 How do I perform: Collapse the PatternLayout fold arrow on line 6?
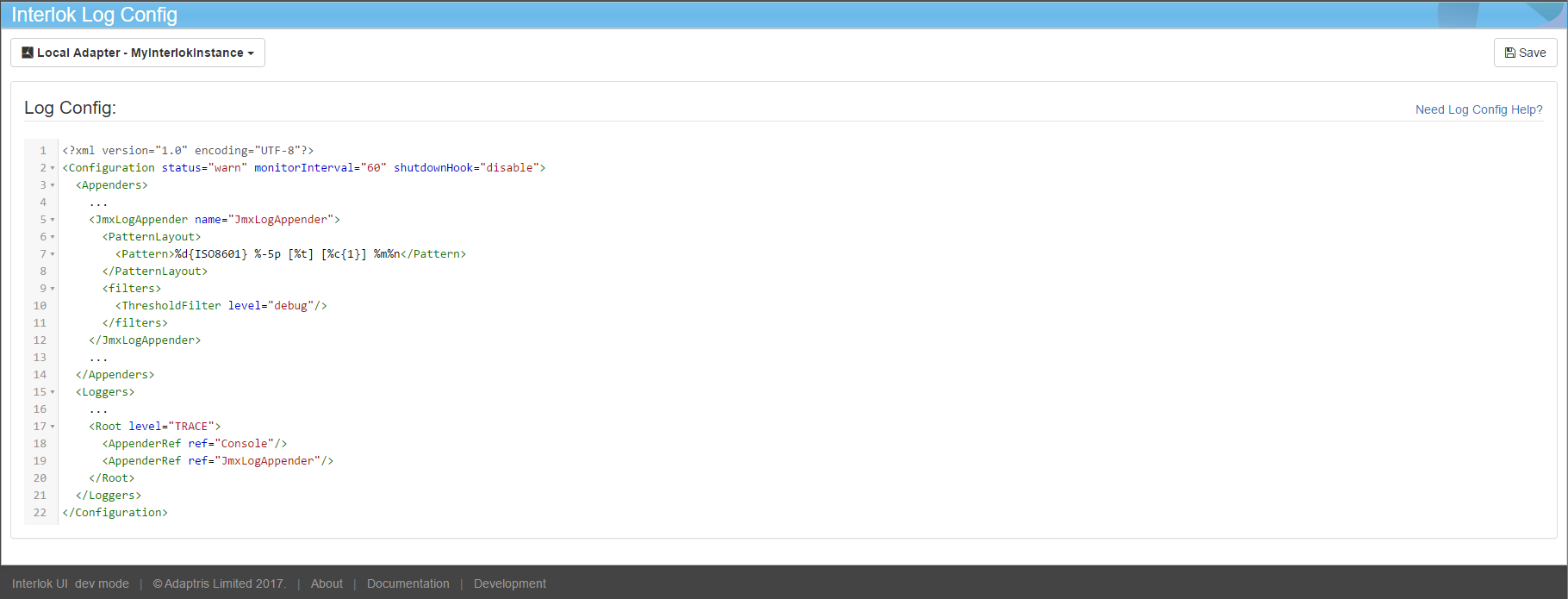pyautogui.click(x=53, y=237)
